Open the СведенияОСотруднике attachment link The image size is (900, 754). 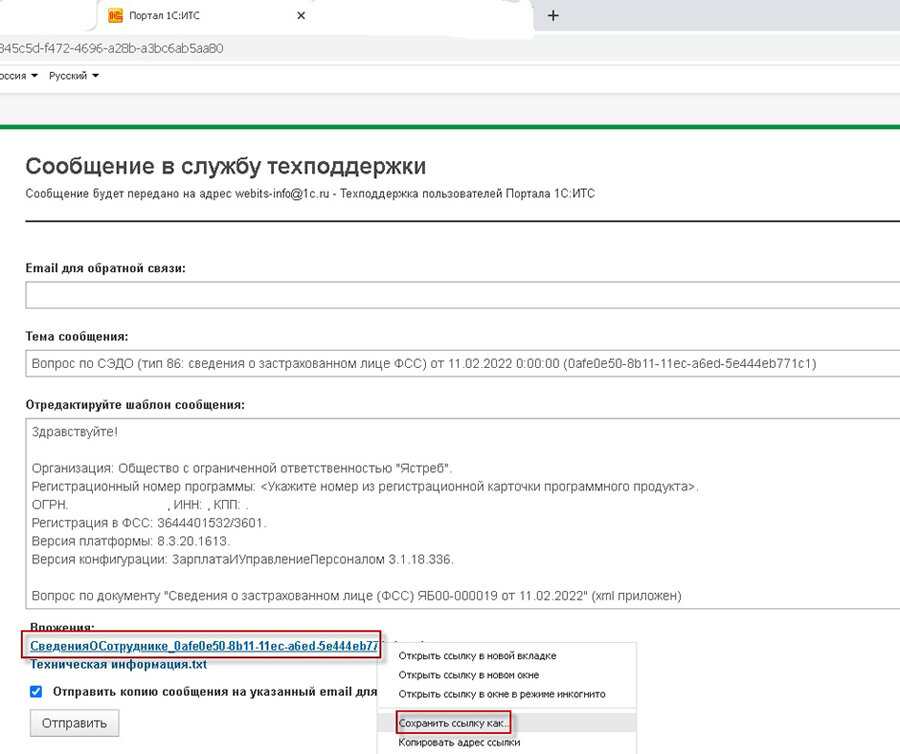coord(204,646)
